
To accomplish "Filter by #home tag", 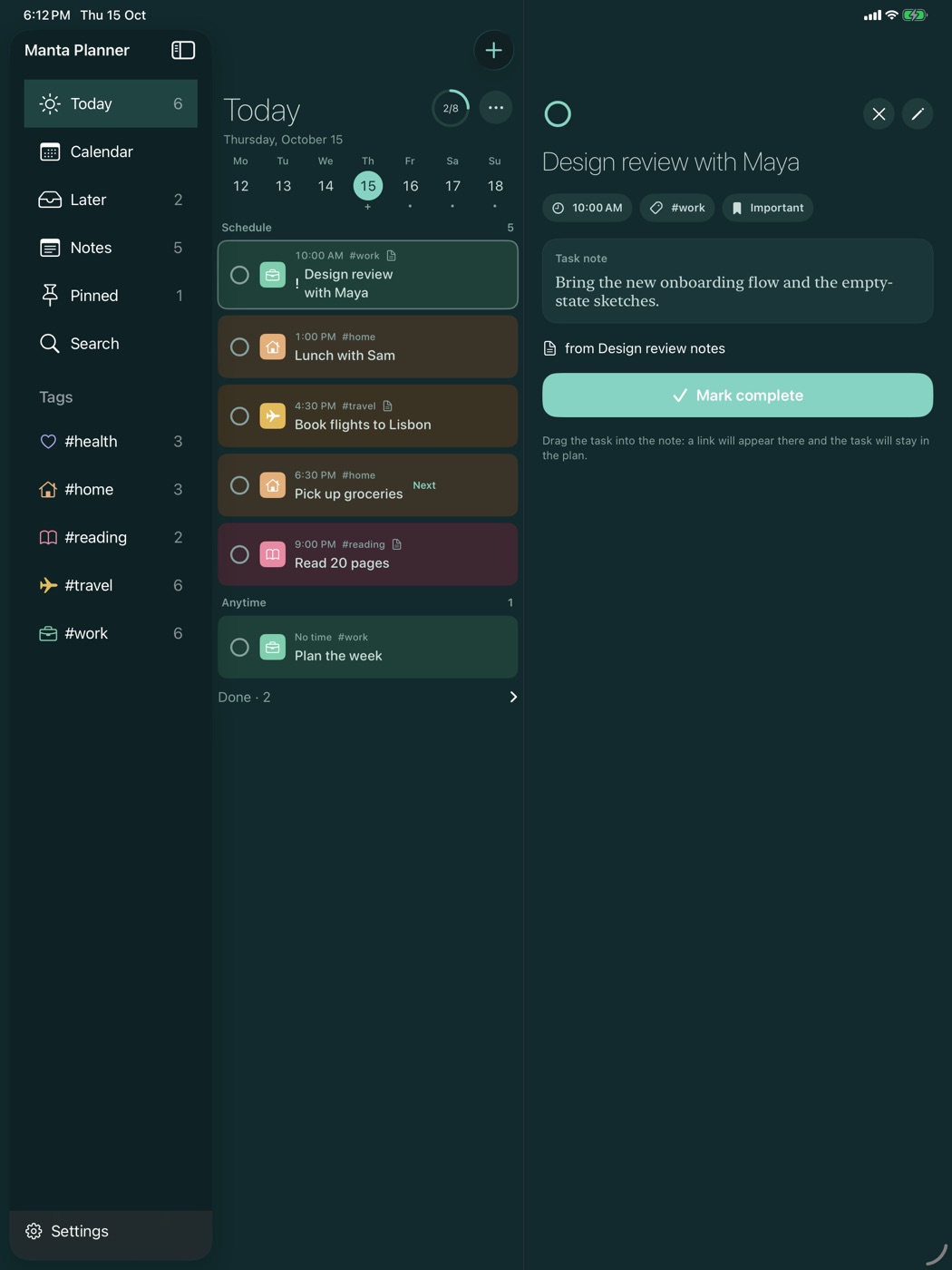I will pyautogui.click(x=111, y=489).
